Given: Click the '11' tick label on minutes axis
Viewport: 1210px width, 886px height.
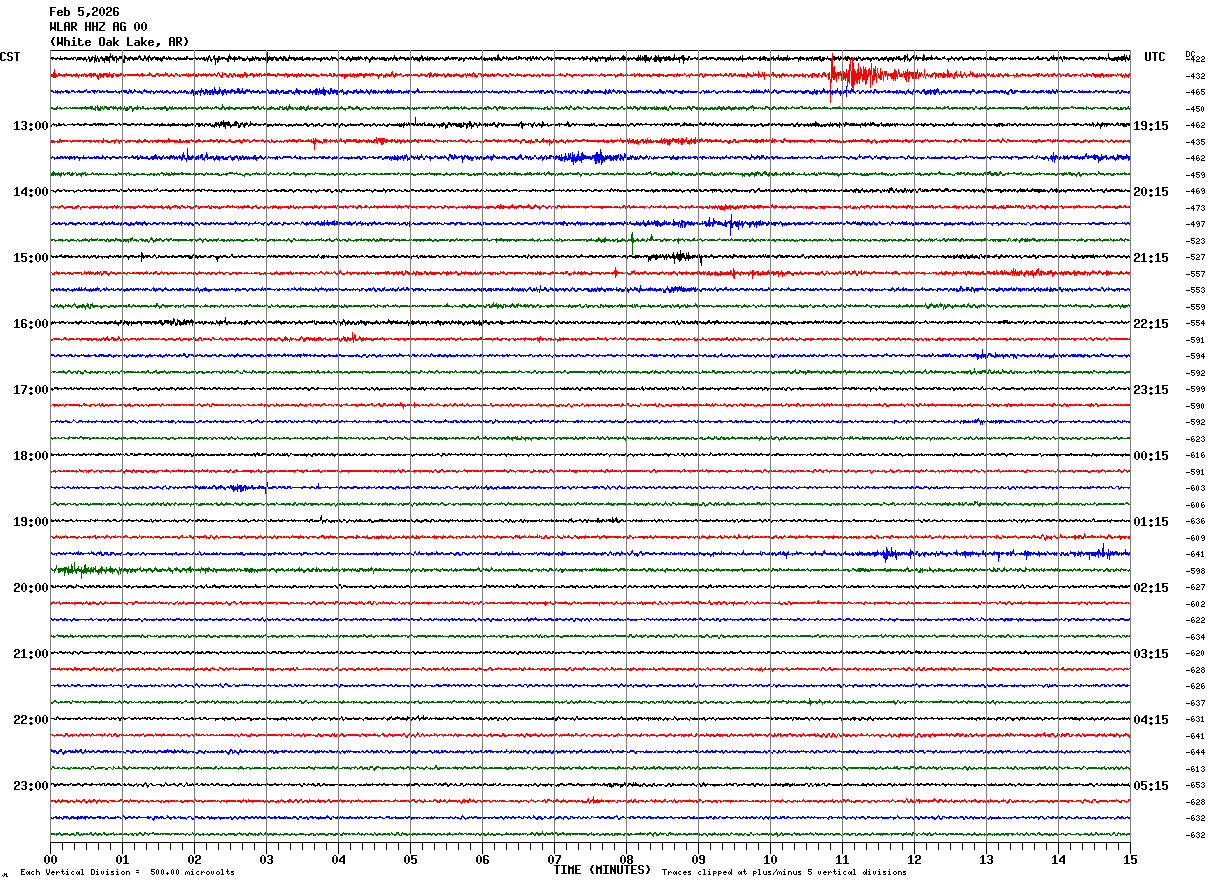Looking at the screenshot, I should tap(842, 859).
